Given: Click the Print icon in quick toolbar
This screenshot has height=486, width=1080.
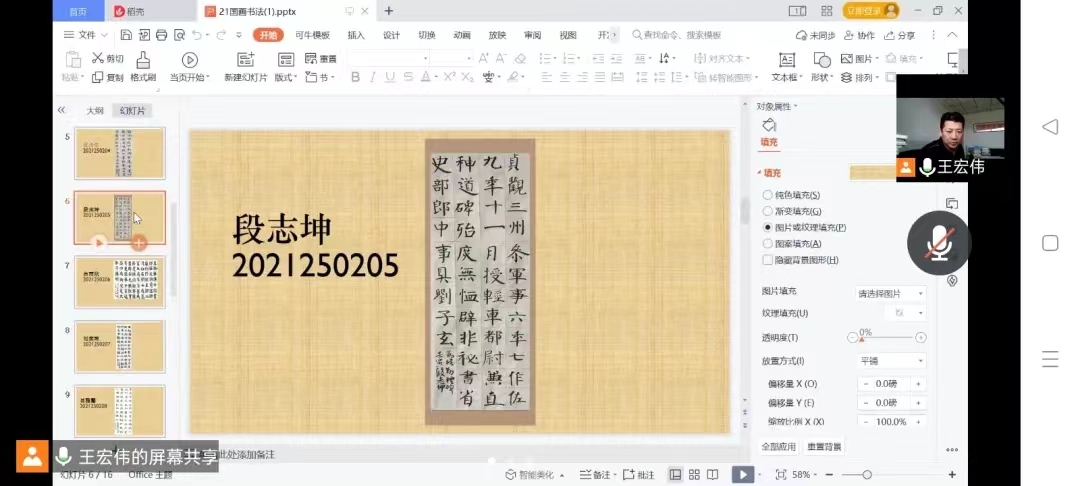Looking at the screenshot, I should [161, 35].
